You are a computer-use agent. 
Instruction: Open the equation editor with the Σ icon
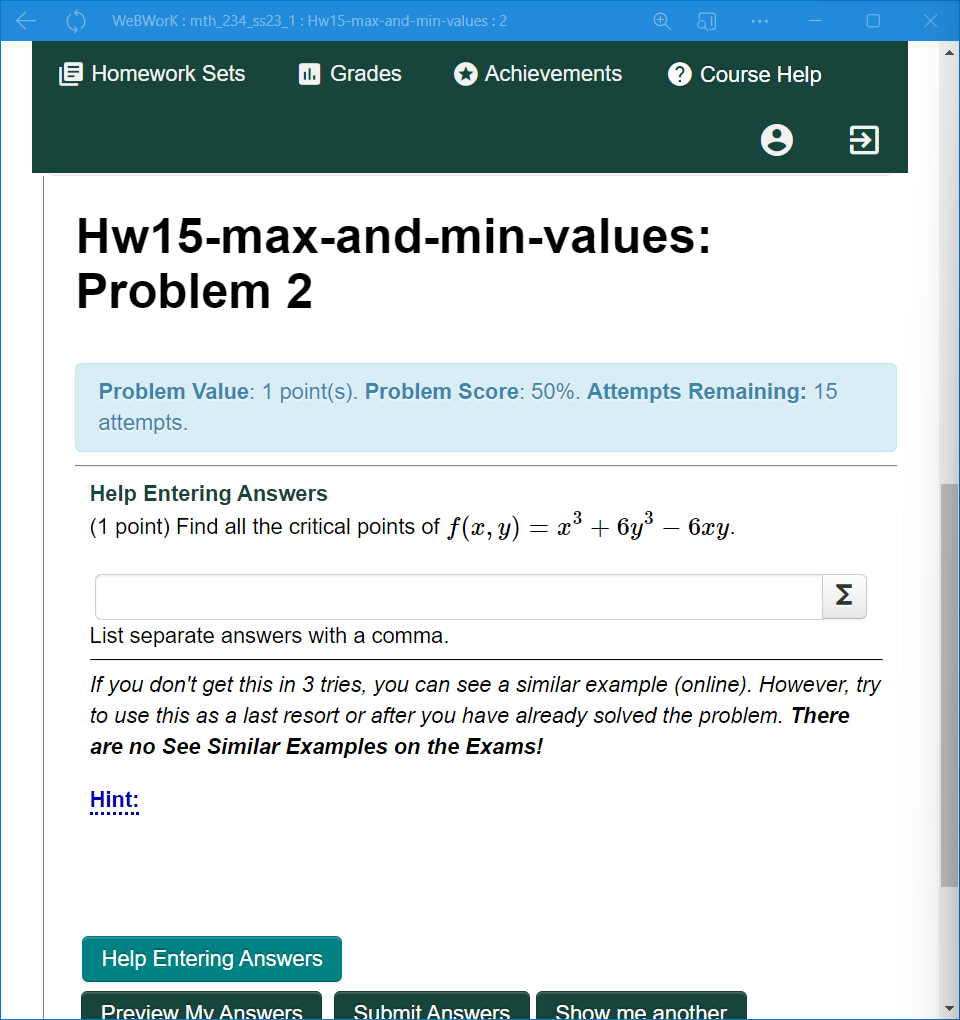coord(843,596)
